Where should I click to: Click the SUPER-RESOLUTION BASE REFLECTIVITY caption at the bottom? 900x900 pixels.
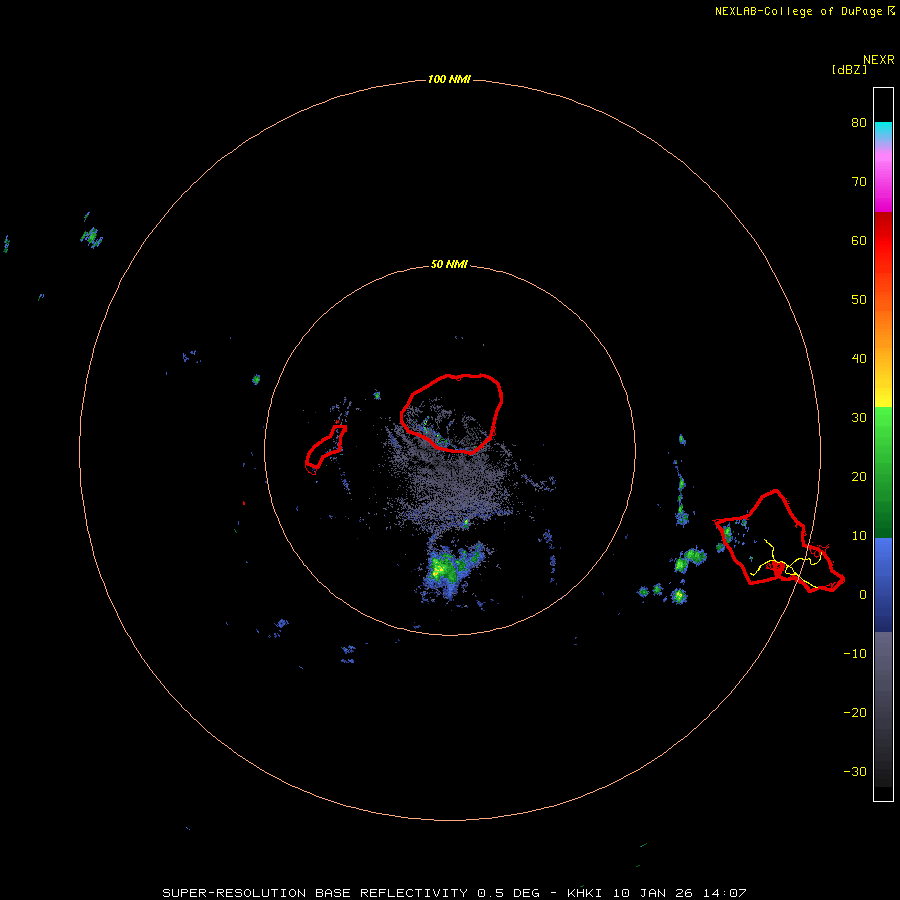(454, 893)
